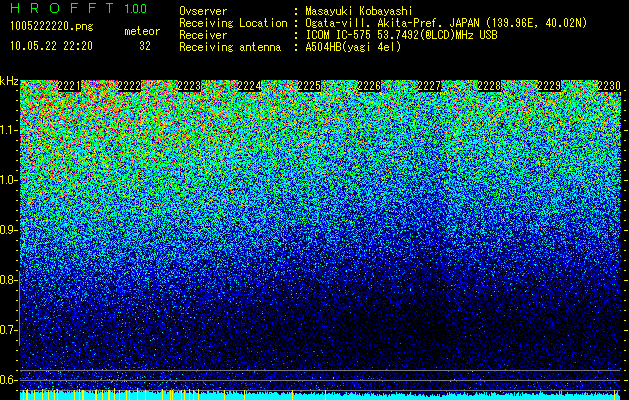The height and width of the screenshot is (400, 629).
Task: Click the meteor label
Action: [x=142, y=31]
